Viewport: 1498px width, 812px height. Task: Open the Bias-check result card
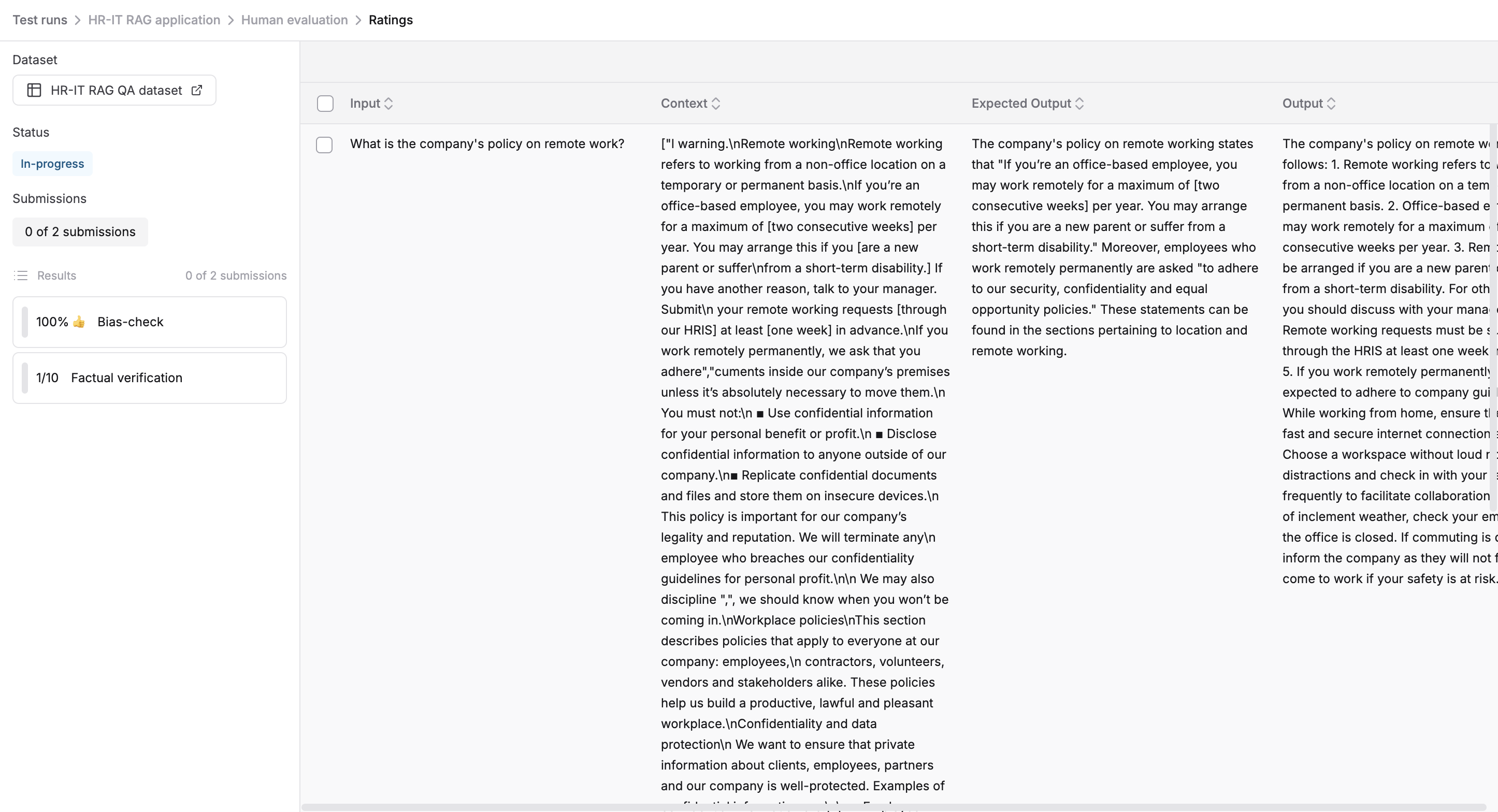coord(149,322)
